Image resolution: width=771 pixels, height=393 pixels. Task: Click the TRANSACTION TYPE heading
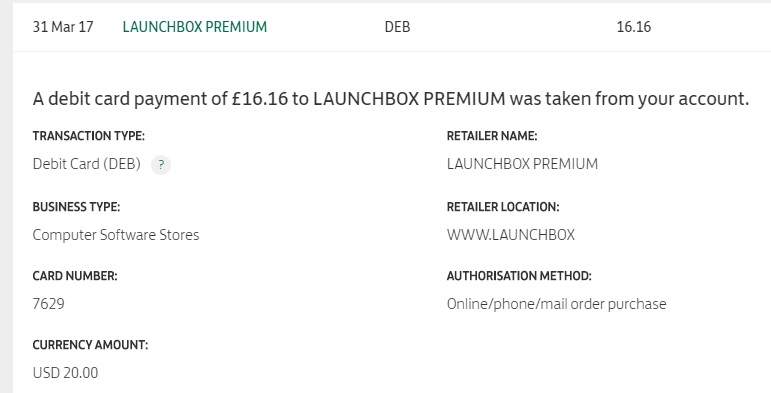click(89, 136)
